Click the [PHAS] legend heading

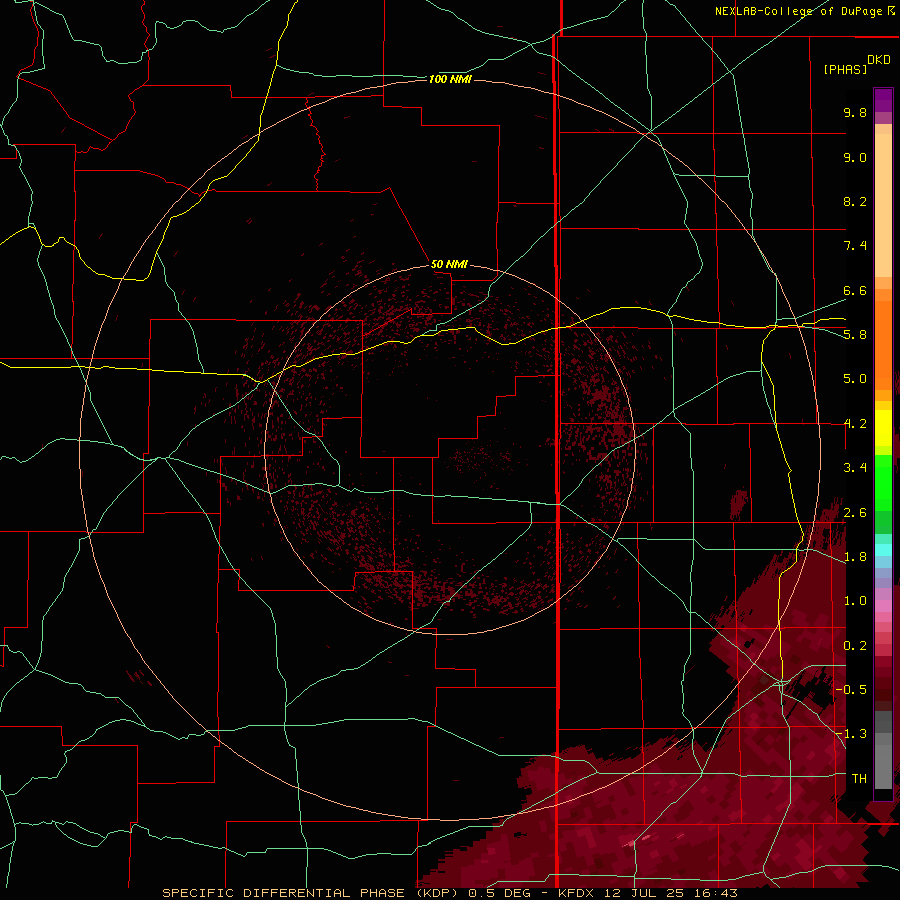845,69
